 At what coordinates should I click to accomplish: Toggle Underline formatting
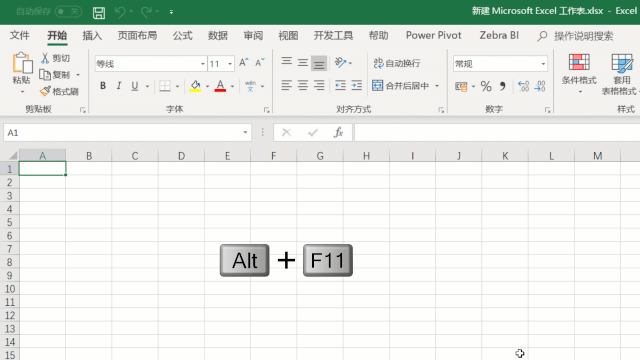pyautogui.click(x=135, y=86)
